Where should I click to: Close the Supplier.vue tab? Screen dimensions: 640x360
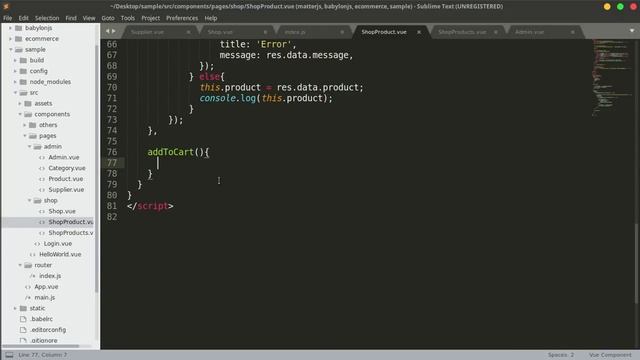click(188, 32)
